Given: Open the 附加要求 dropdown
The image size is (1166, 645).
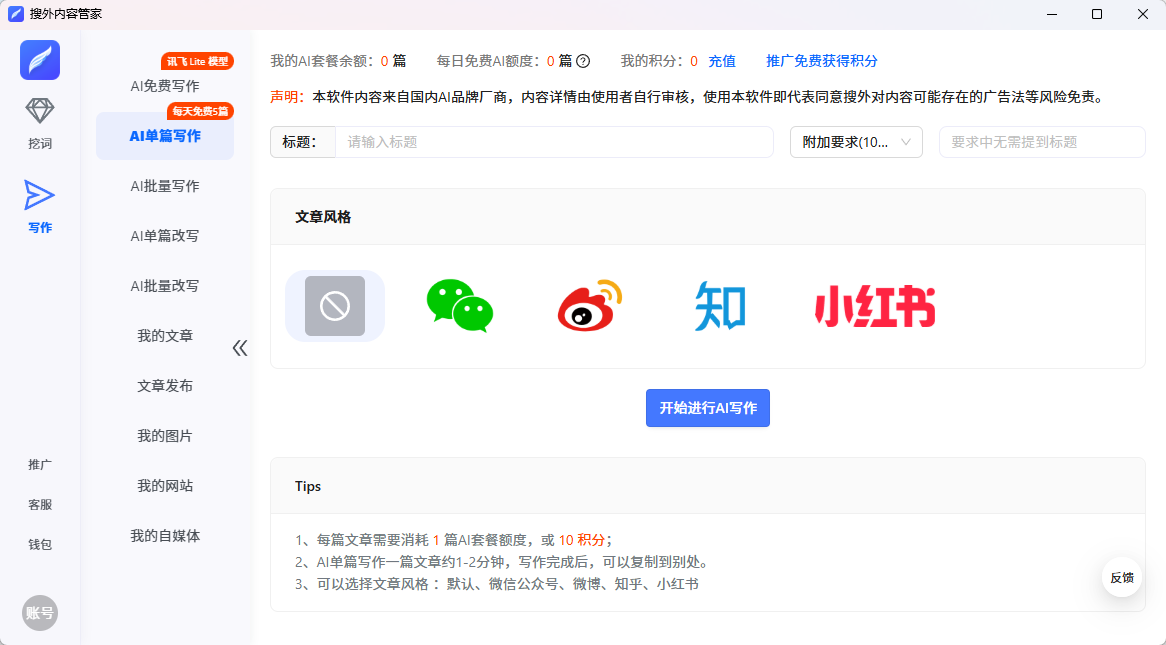Looking at the screenshot, I should coord(856,142).
